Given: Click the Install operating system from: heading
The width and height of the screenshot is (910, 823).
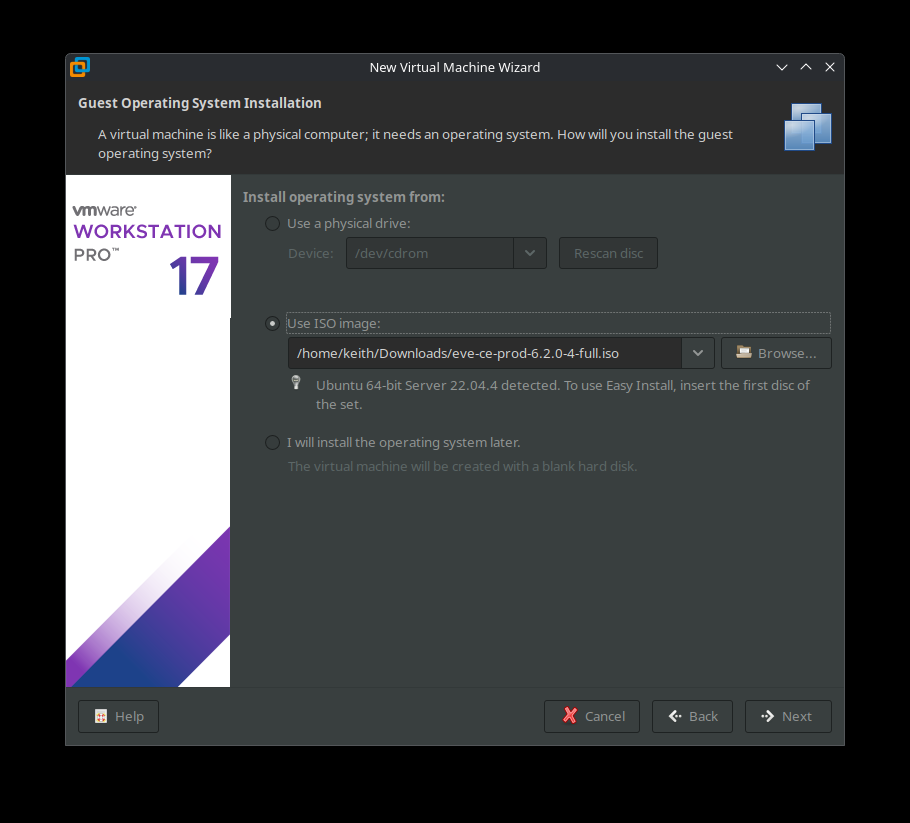Looking at the screenshot, I should pyautogui.click(x=344, y=197).
